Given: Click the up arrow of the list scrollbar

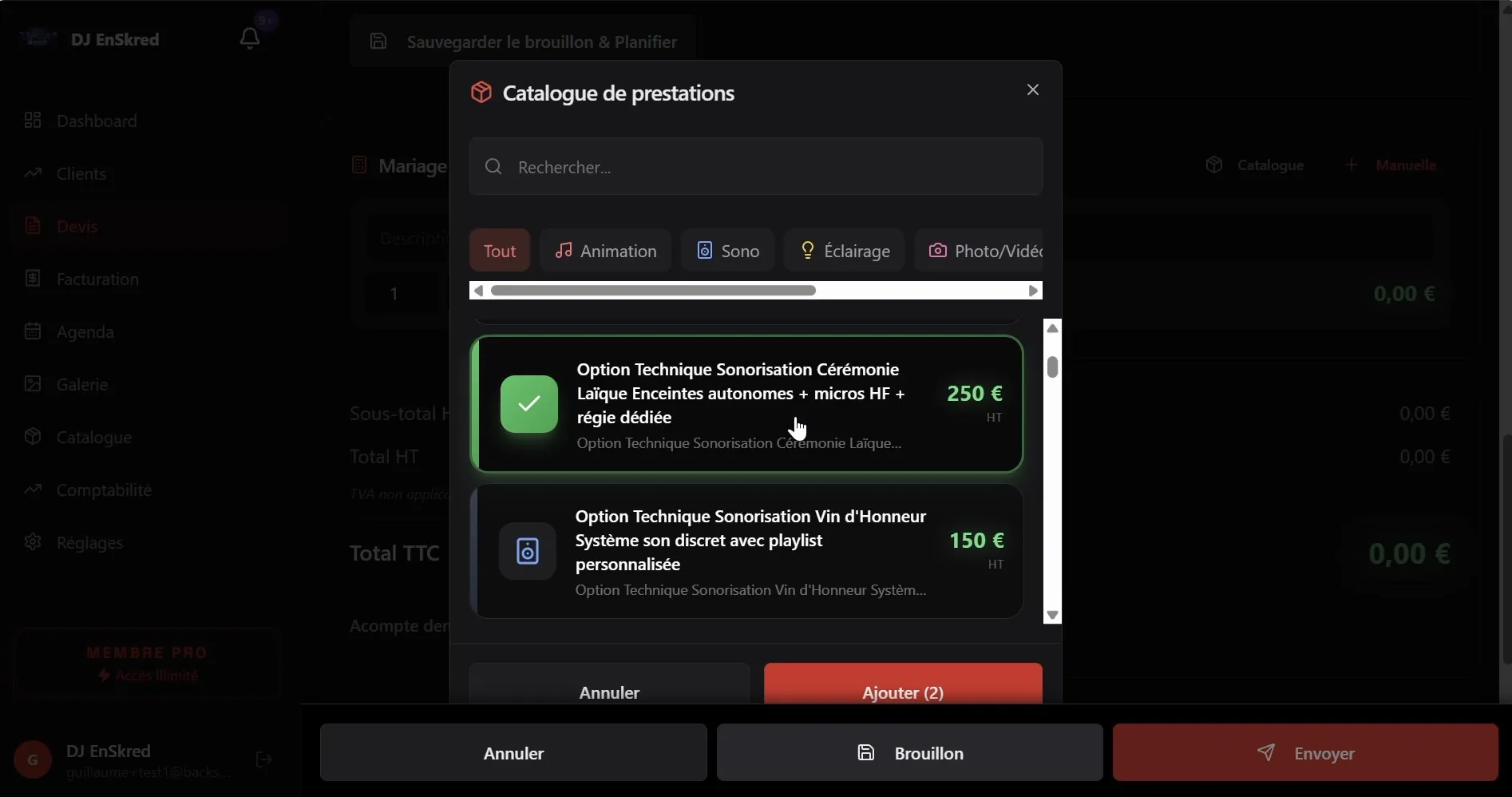Looking at the screenshot, I should click(1052, 328).
